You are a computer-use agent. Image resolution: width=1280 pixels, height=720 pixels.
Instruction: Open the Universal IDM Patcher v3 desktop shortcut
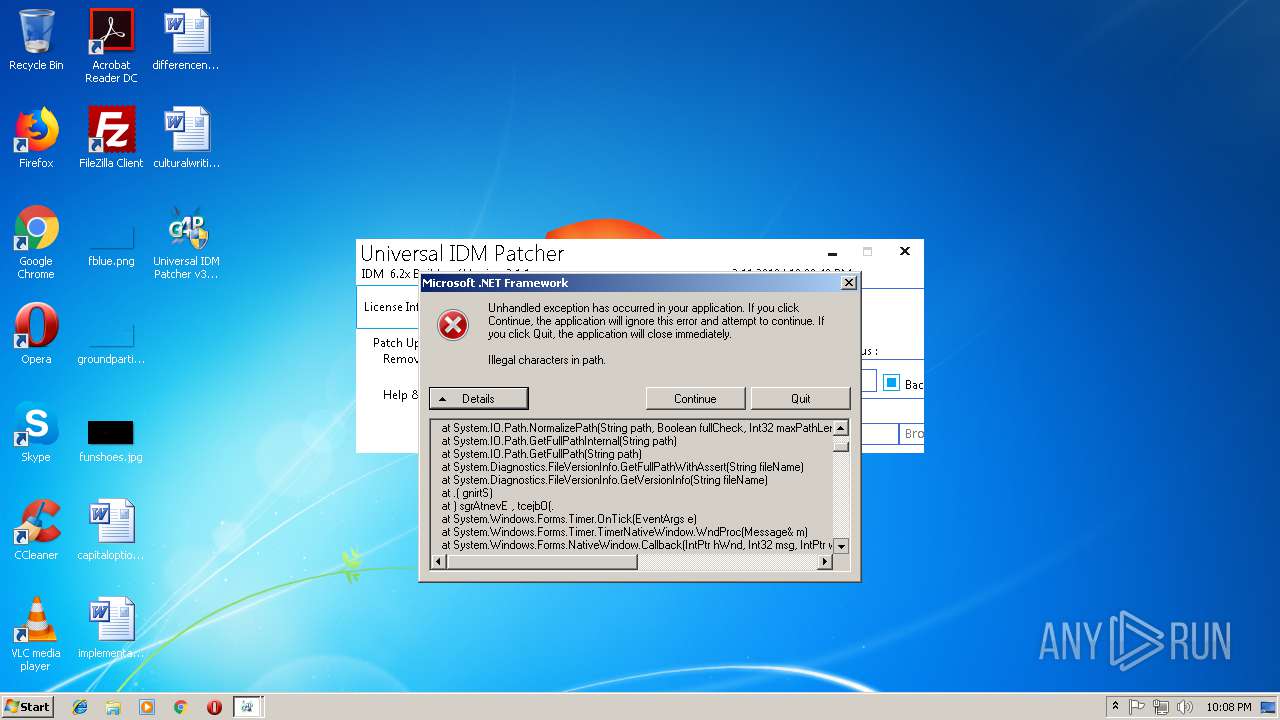186,242
